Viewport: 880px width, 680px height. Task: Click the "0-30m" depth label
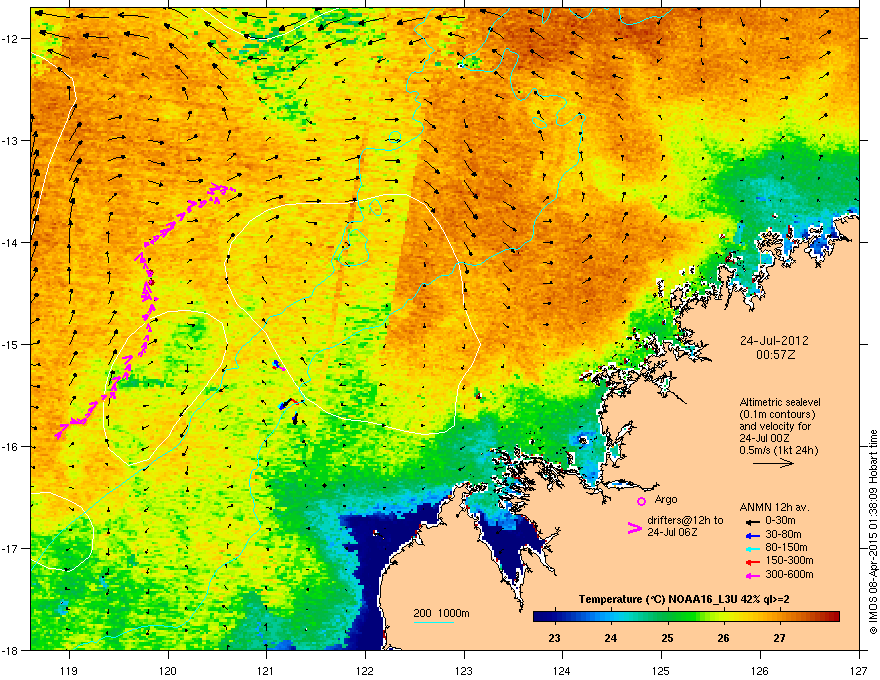(780, 521)
